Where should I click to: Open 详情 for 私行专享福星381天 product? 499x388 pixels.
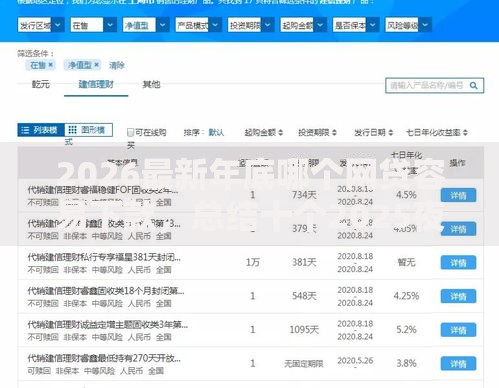tap(458, 263)
